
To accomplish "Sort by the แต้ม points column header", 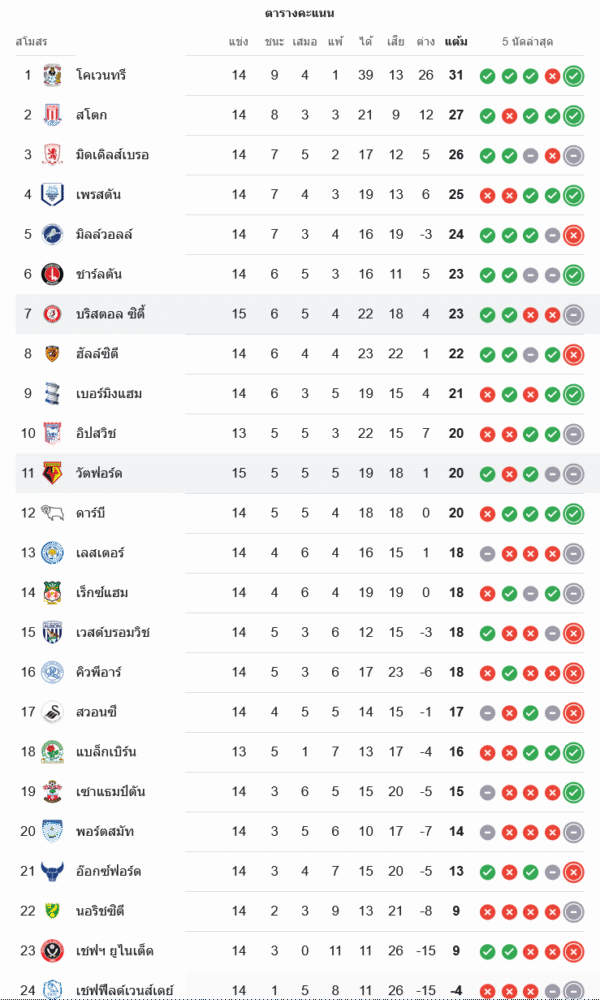I will click(x=456, y=42).
